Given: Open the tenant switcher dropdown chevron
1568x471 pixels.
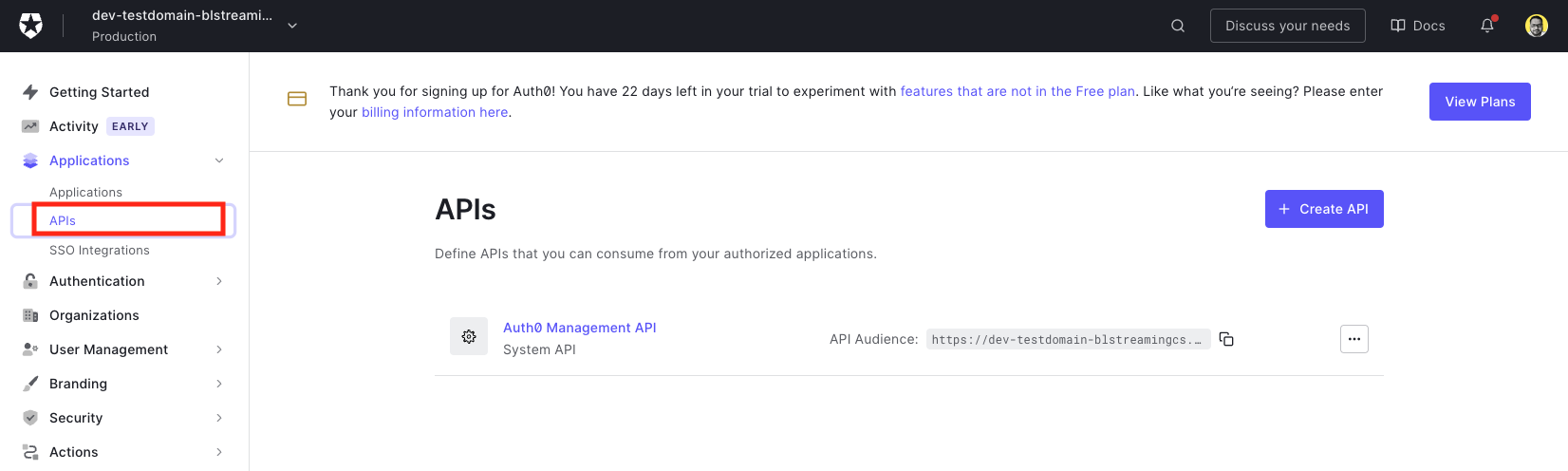Looking at the screenshot, I should click(x=292, y=26).
